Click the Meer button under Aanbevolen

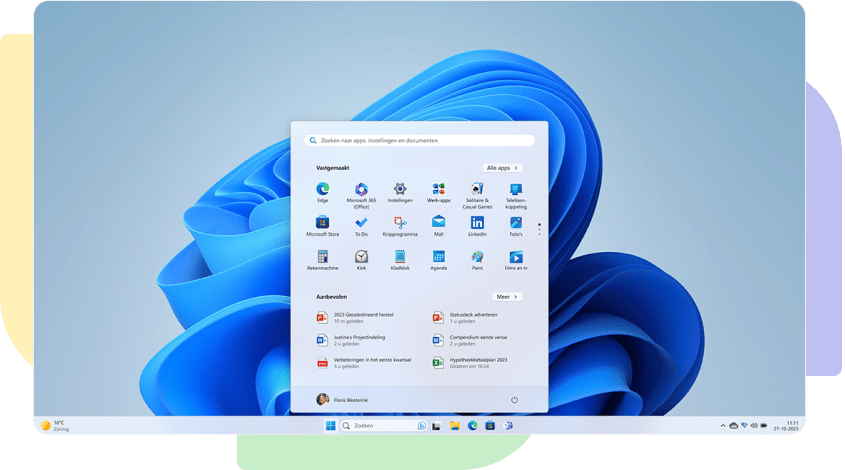coord(507,297)
